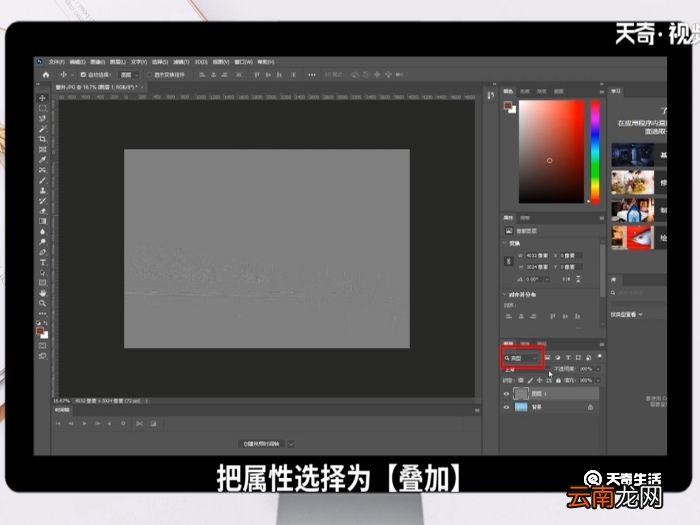Select the Blur tool droplet icon

click(42, 232)
